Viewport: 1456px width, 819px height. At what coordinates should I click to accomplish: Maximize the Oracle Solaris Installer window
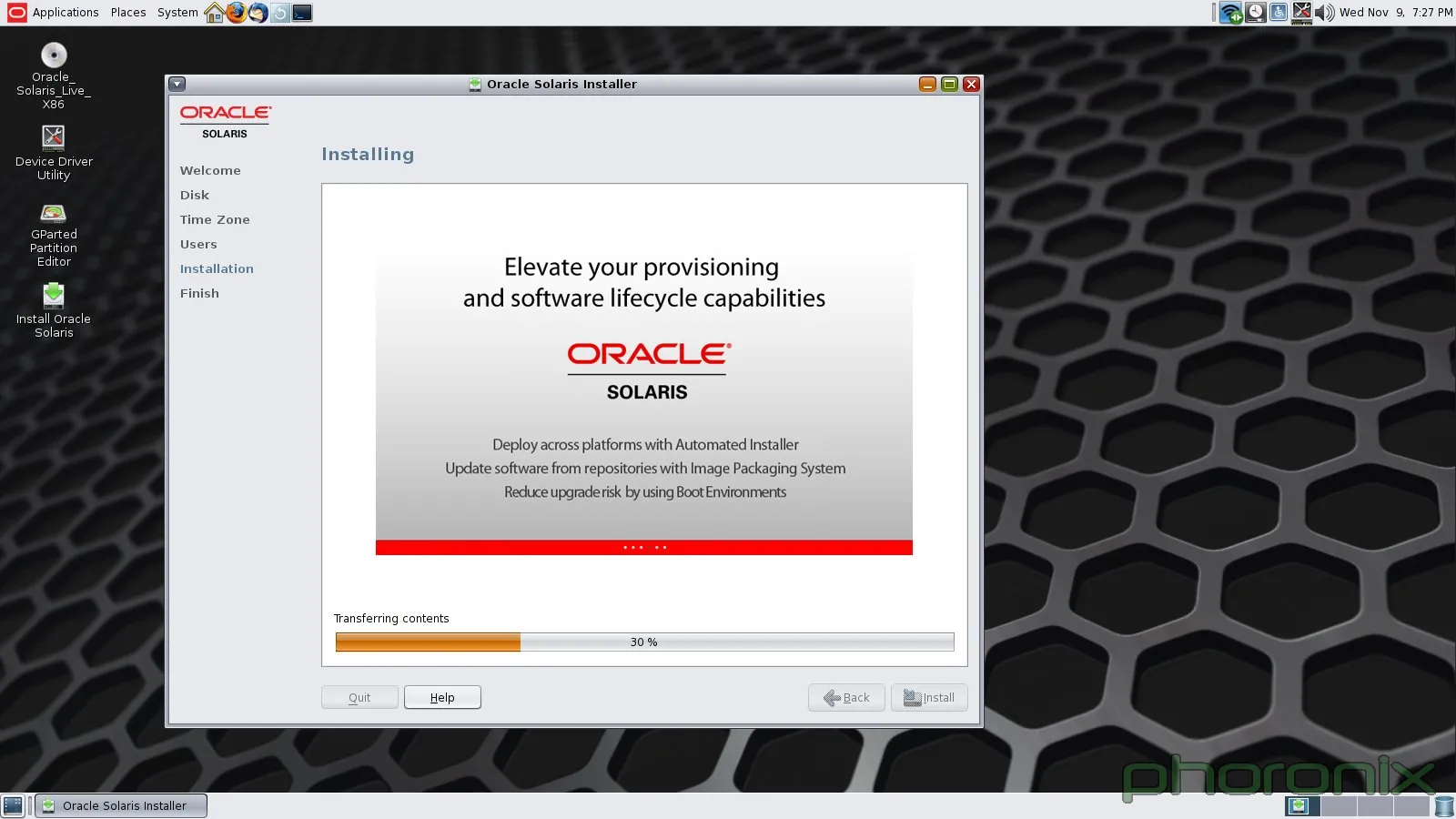click(949, 84)
